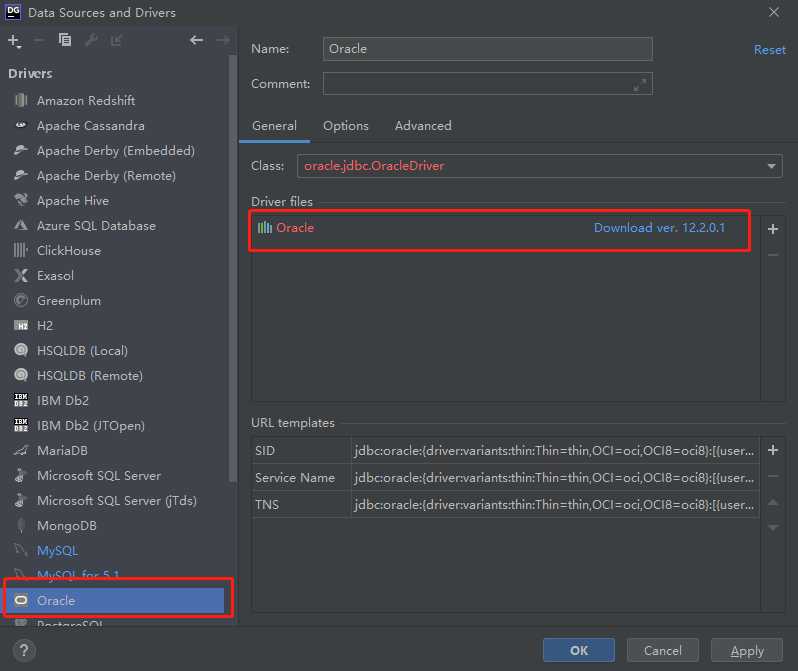
Task: Click Download ver. 12.2.0.1 link
Action: pos(659,228)
